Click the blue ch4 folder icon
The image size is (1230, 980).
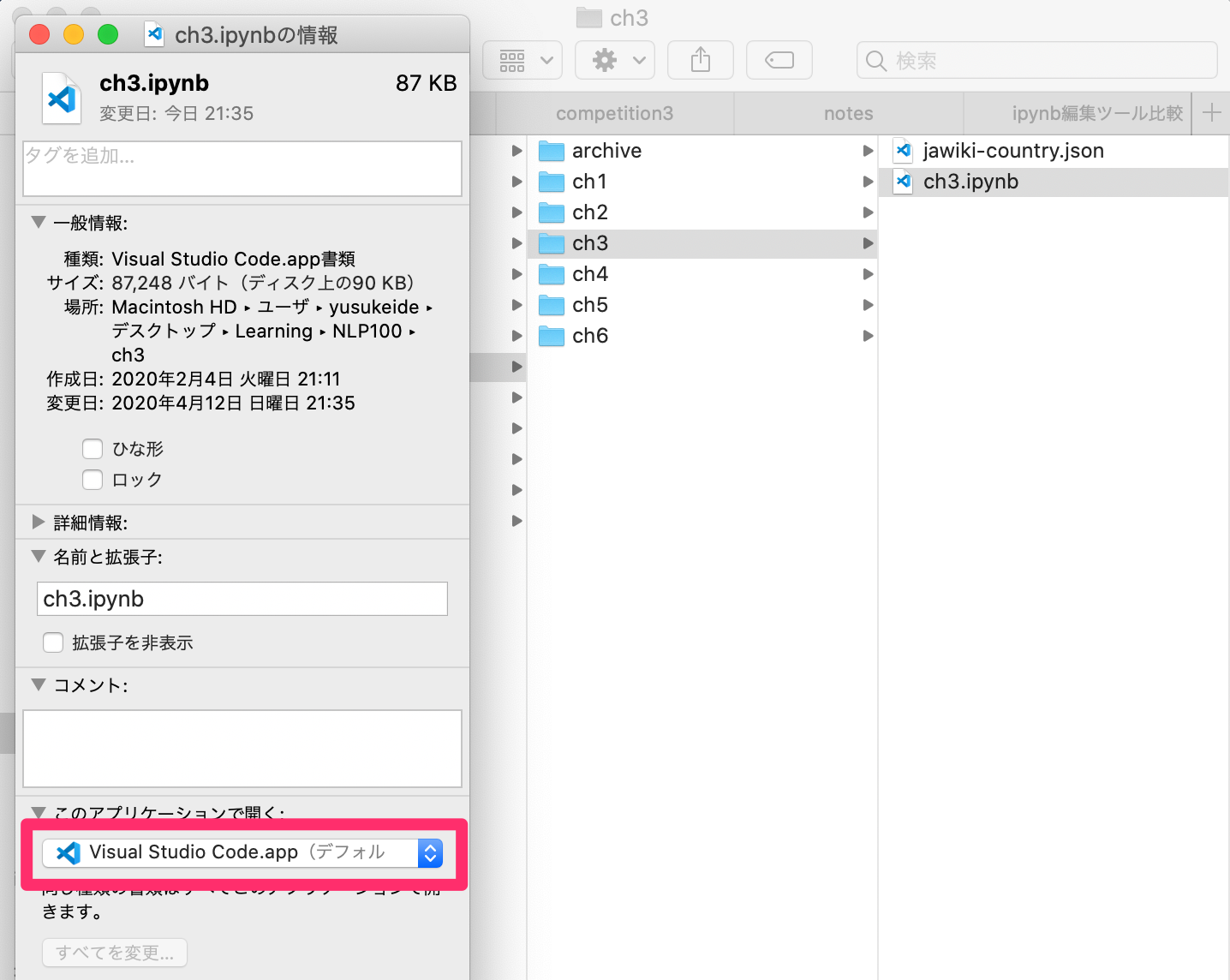click(551, 274)
